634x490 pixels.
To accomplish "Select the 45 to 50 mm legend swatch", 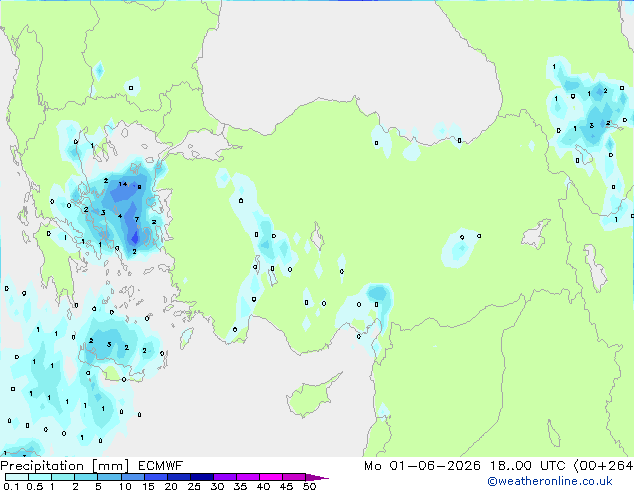I will pos(294,477).
